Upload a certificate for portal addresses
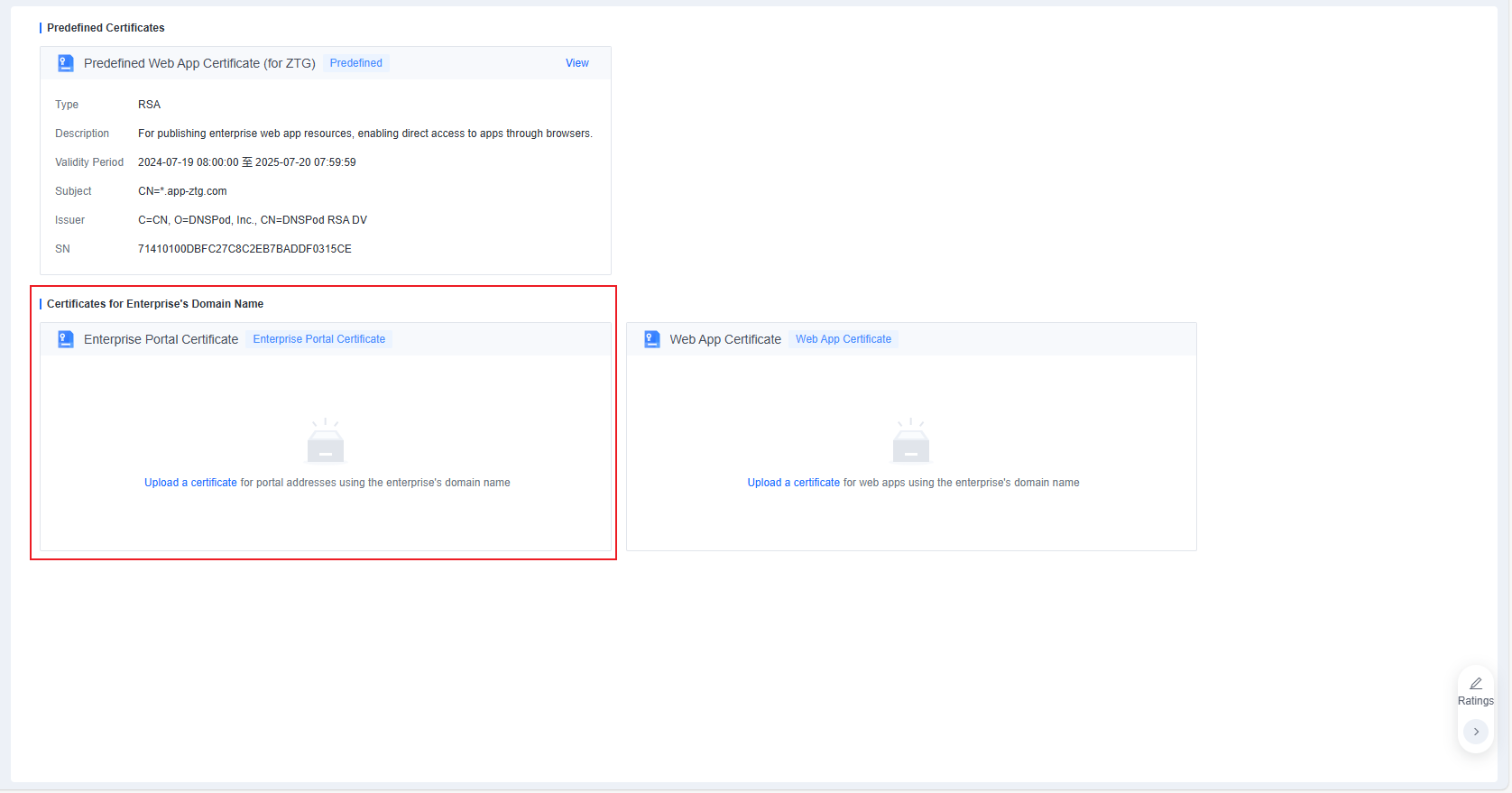This screenshot has height=793, width=1512. [x=190, y=483]
